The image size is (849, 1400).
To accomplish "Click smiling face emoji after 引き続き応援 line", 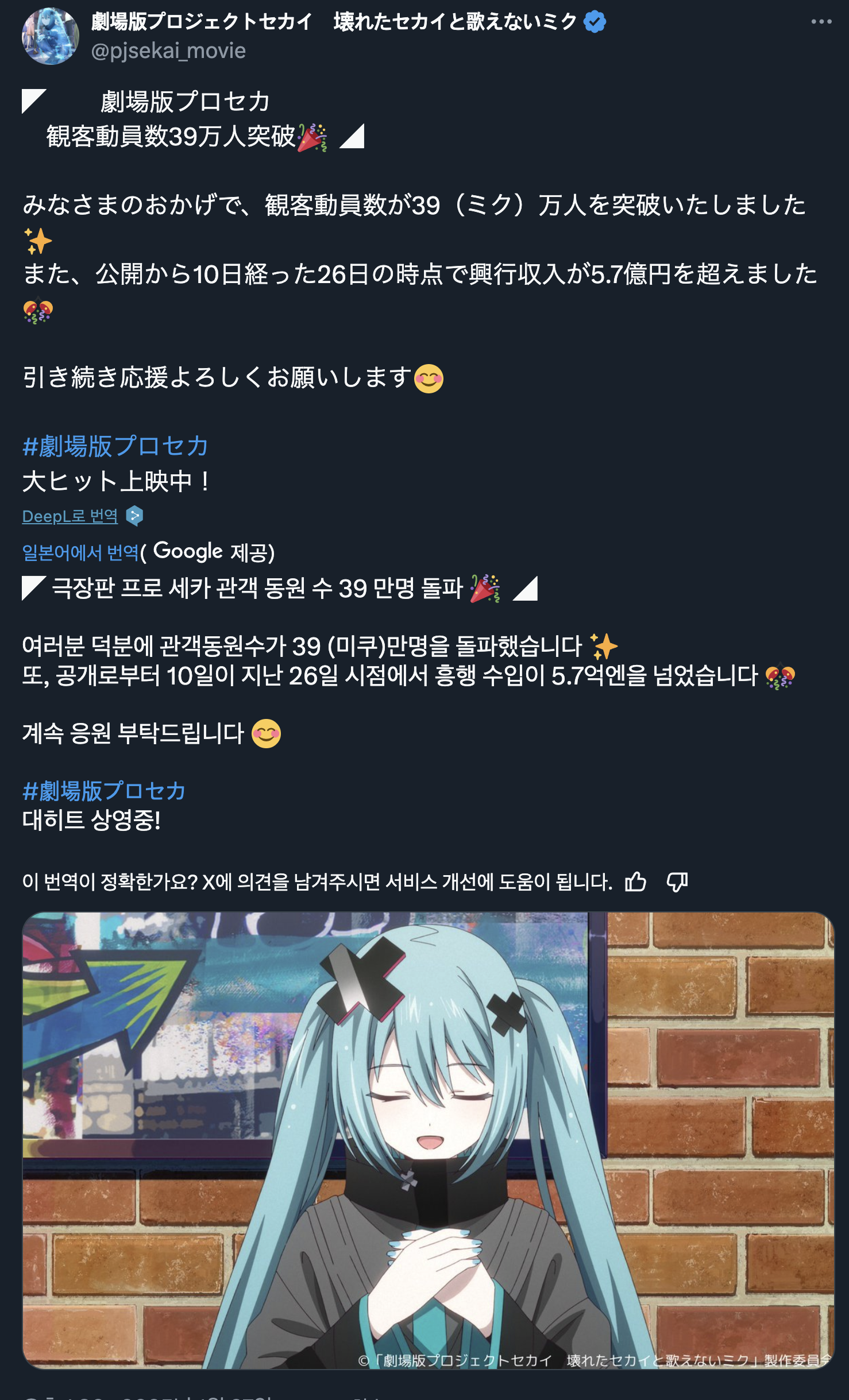I will point(429,378).
